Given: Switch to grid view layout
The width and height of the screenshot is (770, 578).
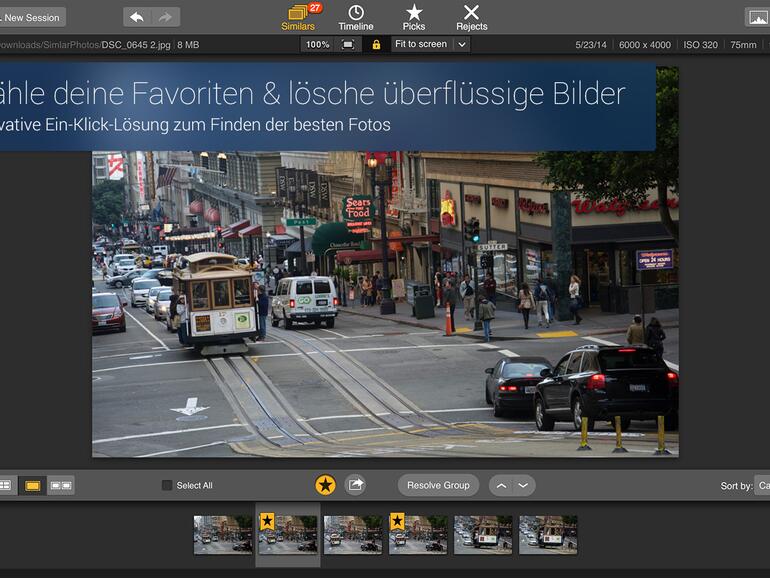Looking at the screenshot, I should [6, 485].
